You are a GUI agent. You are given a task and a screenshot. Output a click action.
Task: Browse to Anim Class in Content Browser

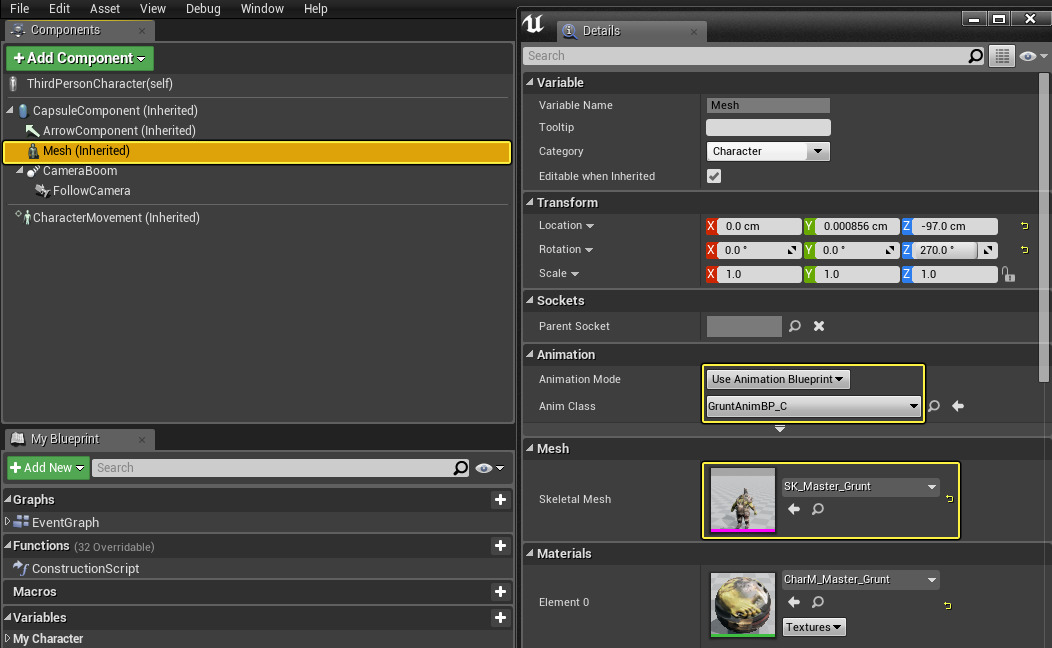click(x=934, y=406)
